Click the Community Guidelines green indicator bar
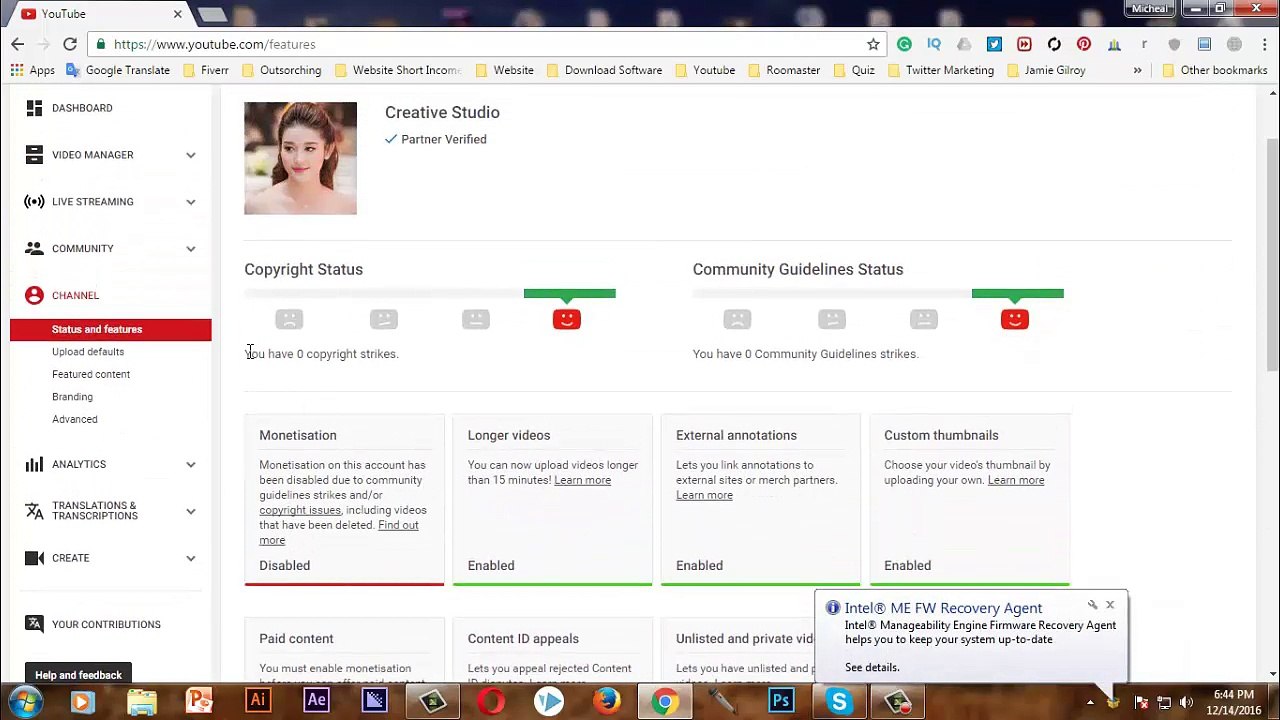Image resolution: width=1280 pixels, height=720 pixels. click(x=1018, y=294)
